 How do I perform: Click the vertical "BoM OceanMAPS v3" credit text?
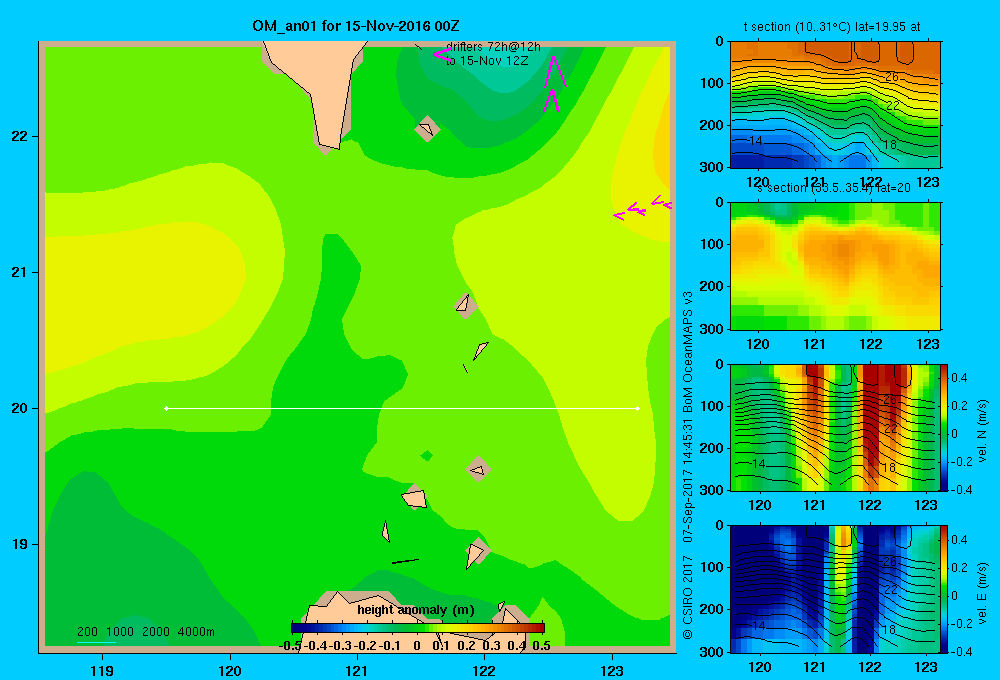pos(688,352)
